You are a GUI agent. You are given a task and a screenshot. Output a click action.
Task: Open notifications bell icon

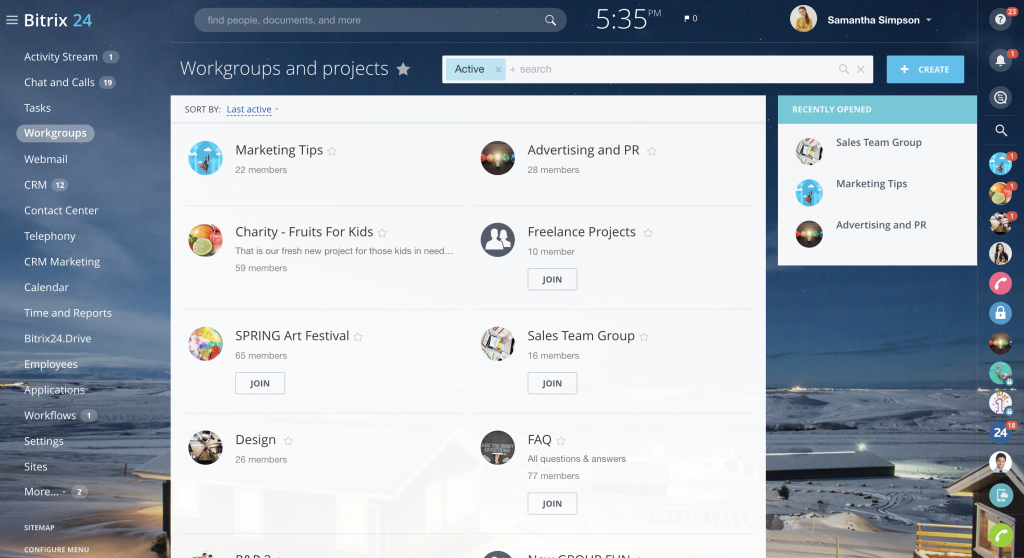coord(999,61)
